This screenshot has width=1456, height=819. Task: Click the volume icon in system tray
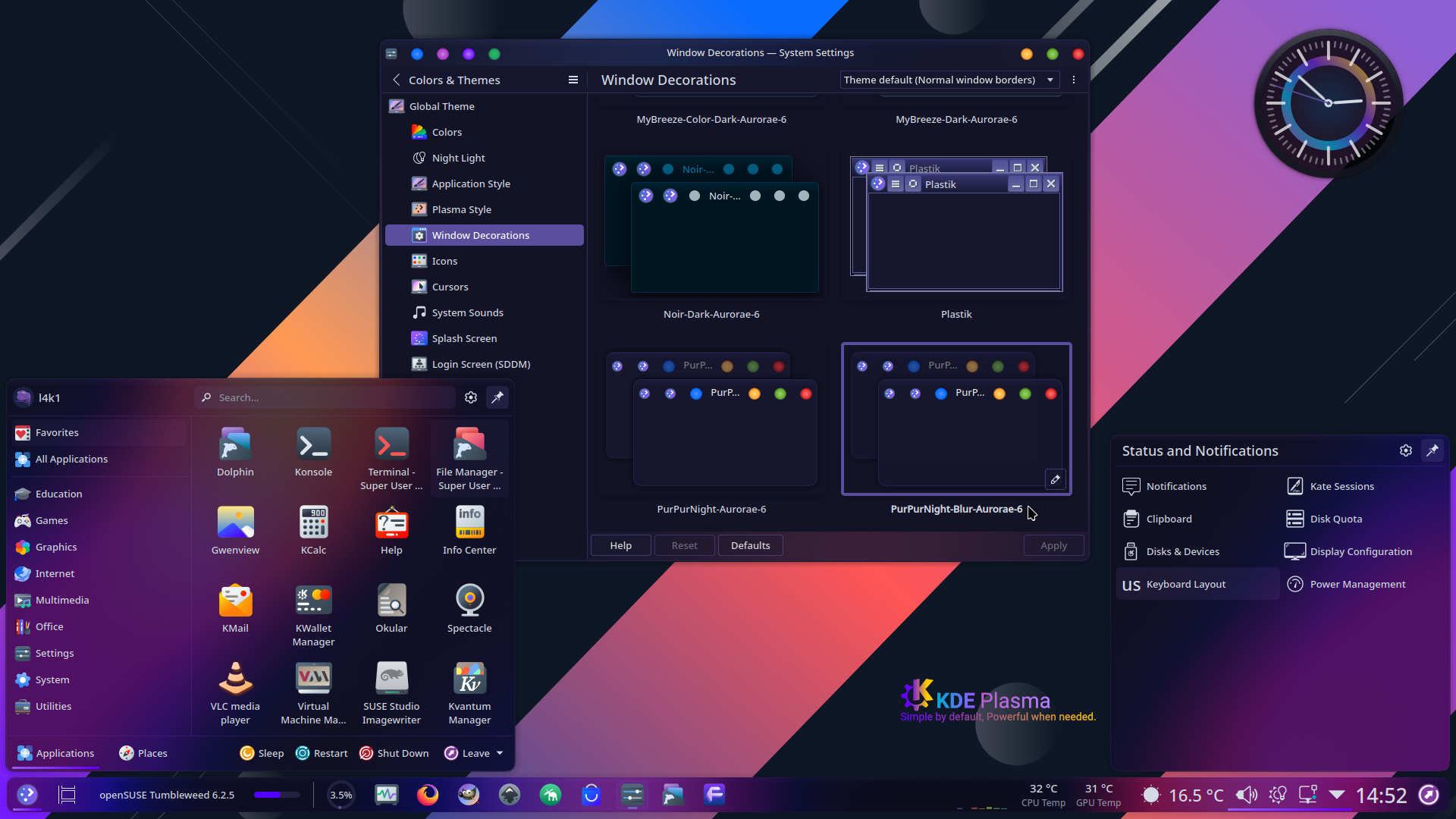tap(1246, 795)
